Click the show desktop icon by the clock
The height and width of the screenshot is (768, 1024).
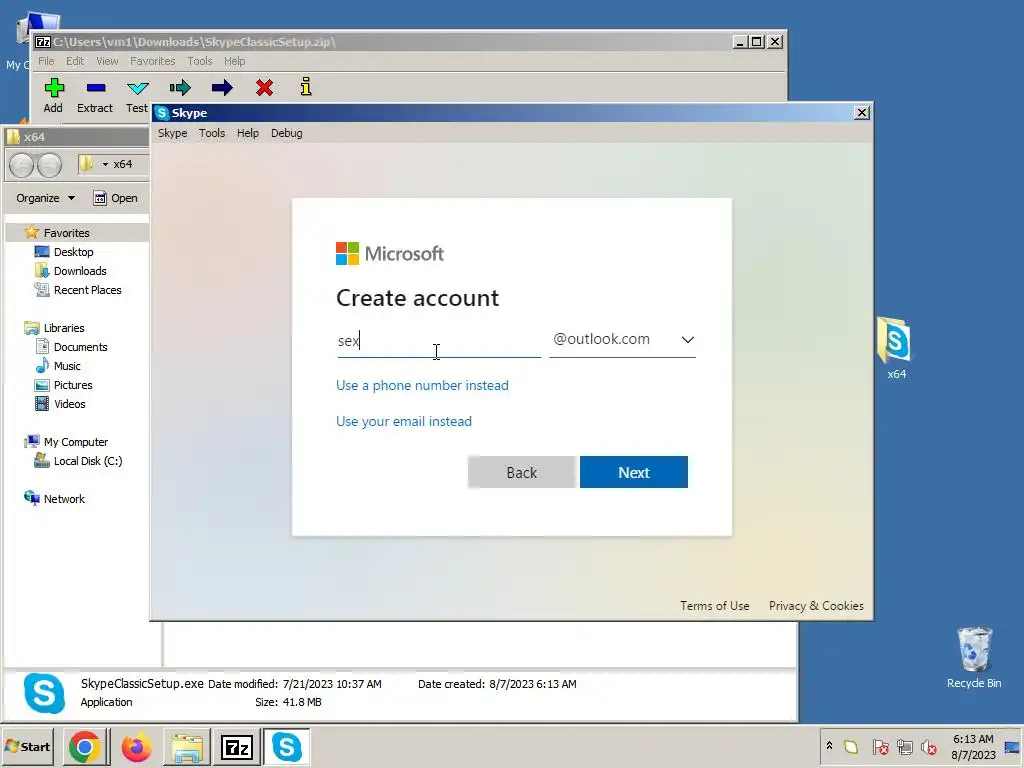point(1012,747)
